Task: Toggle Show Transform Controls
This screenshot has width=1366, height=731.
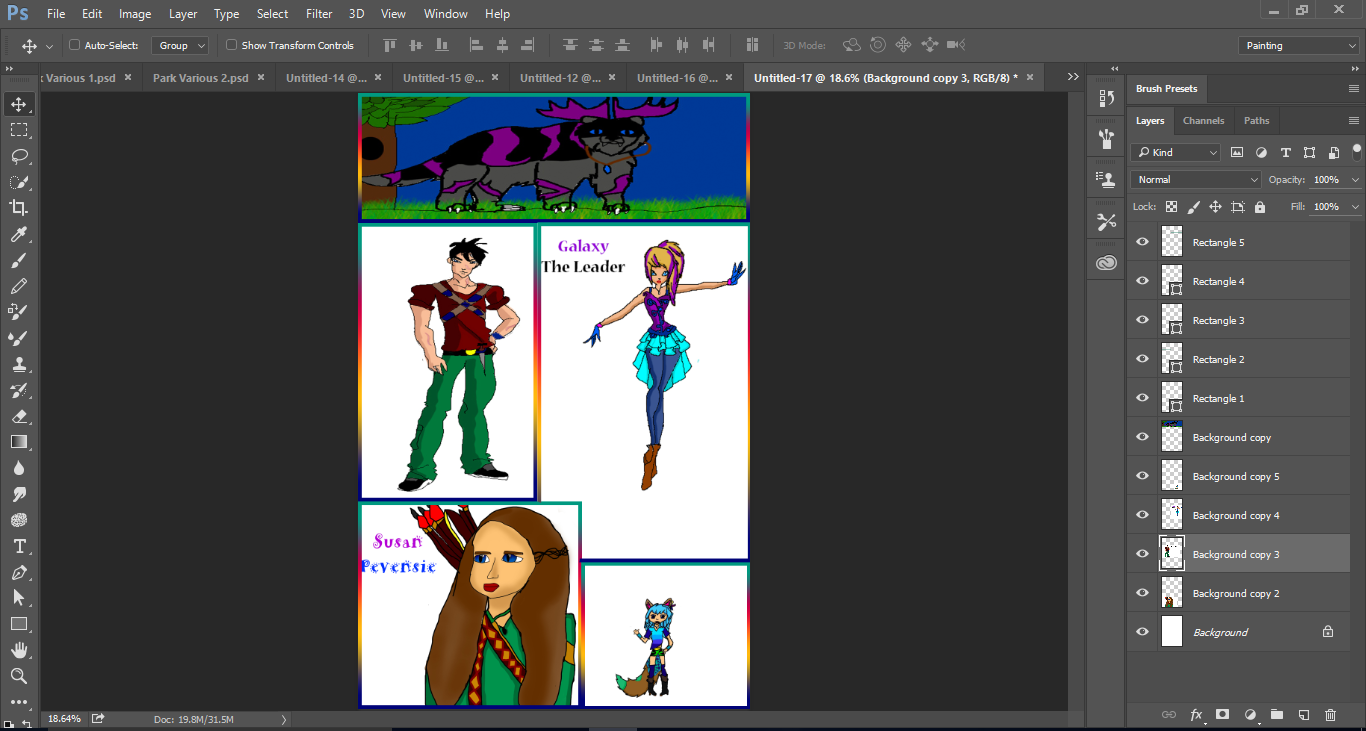Action: click(229, 45)
